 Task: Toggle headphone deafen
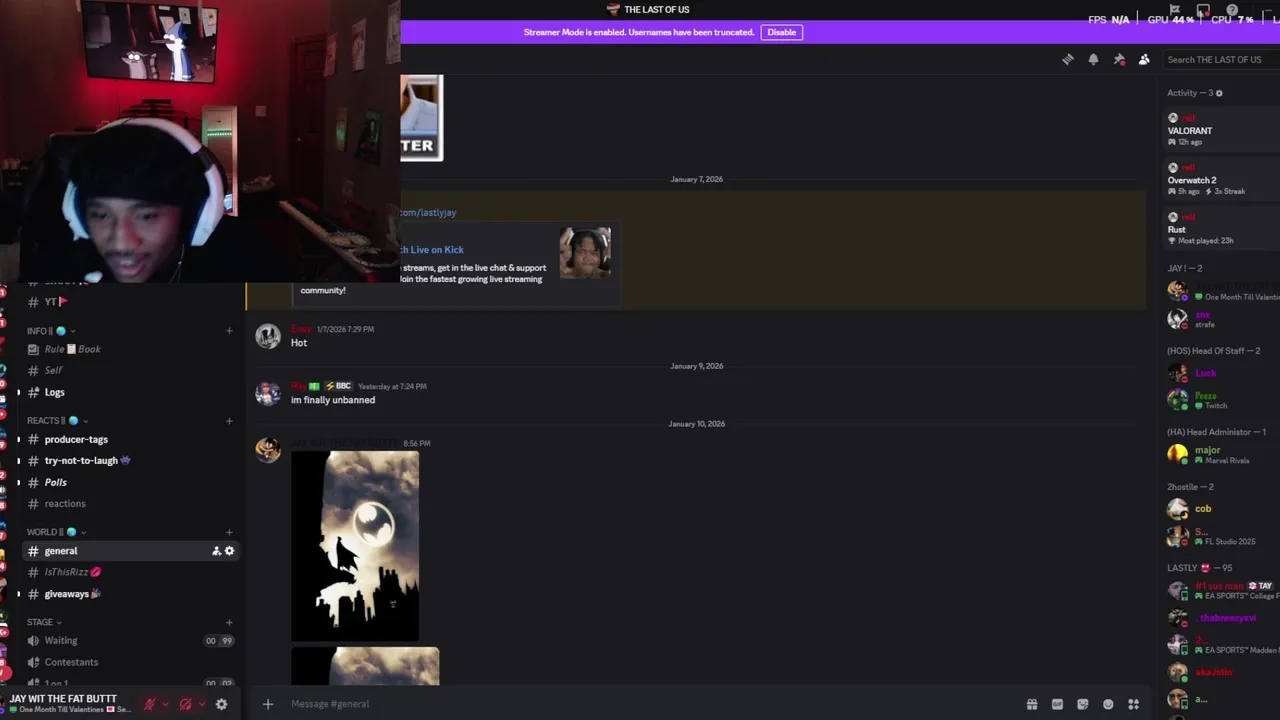pos(185,704)
